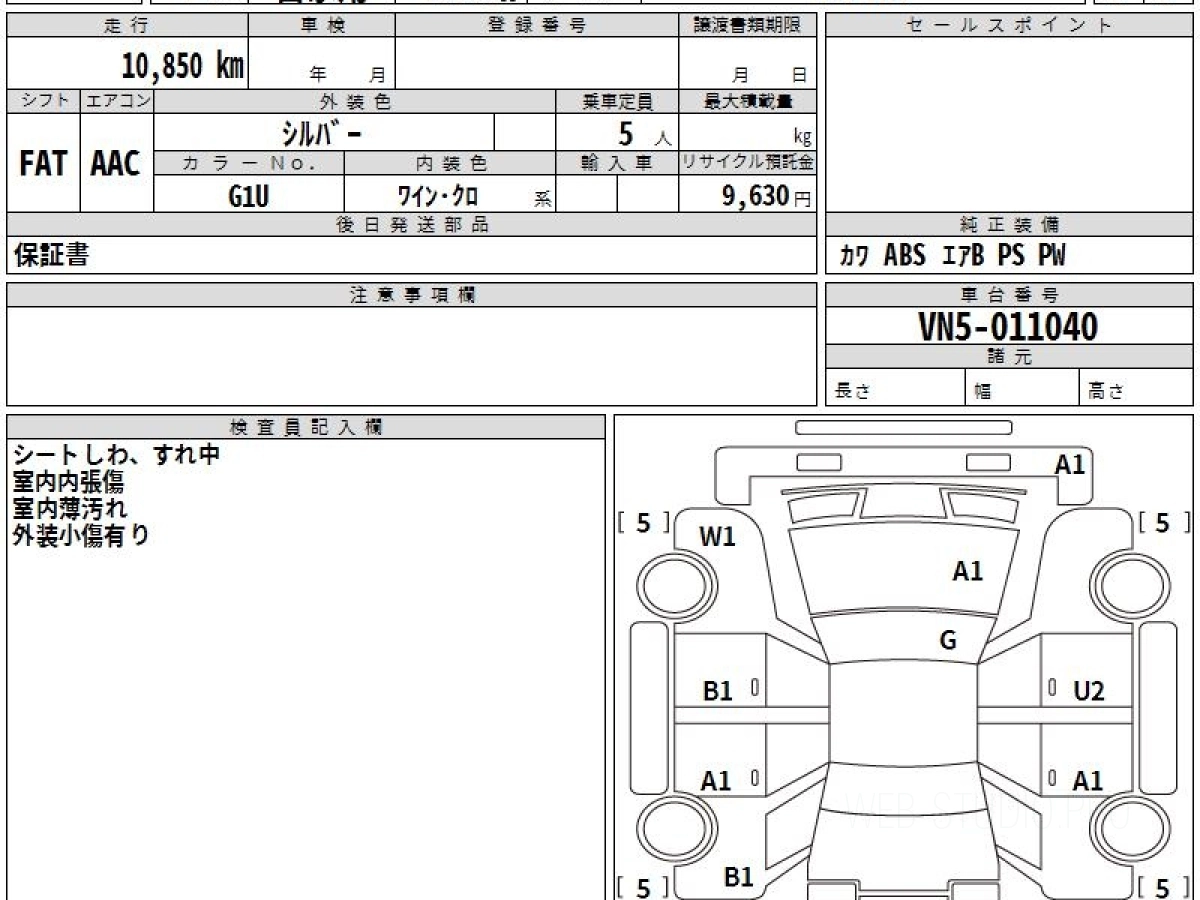Screen dimensions: 1200x900
Task: Click the [5] rating left of the rear B1 mark
Action: click(643, 887)
